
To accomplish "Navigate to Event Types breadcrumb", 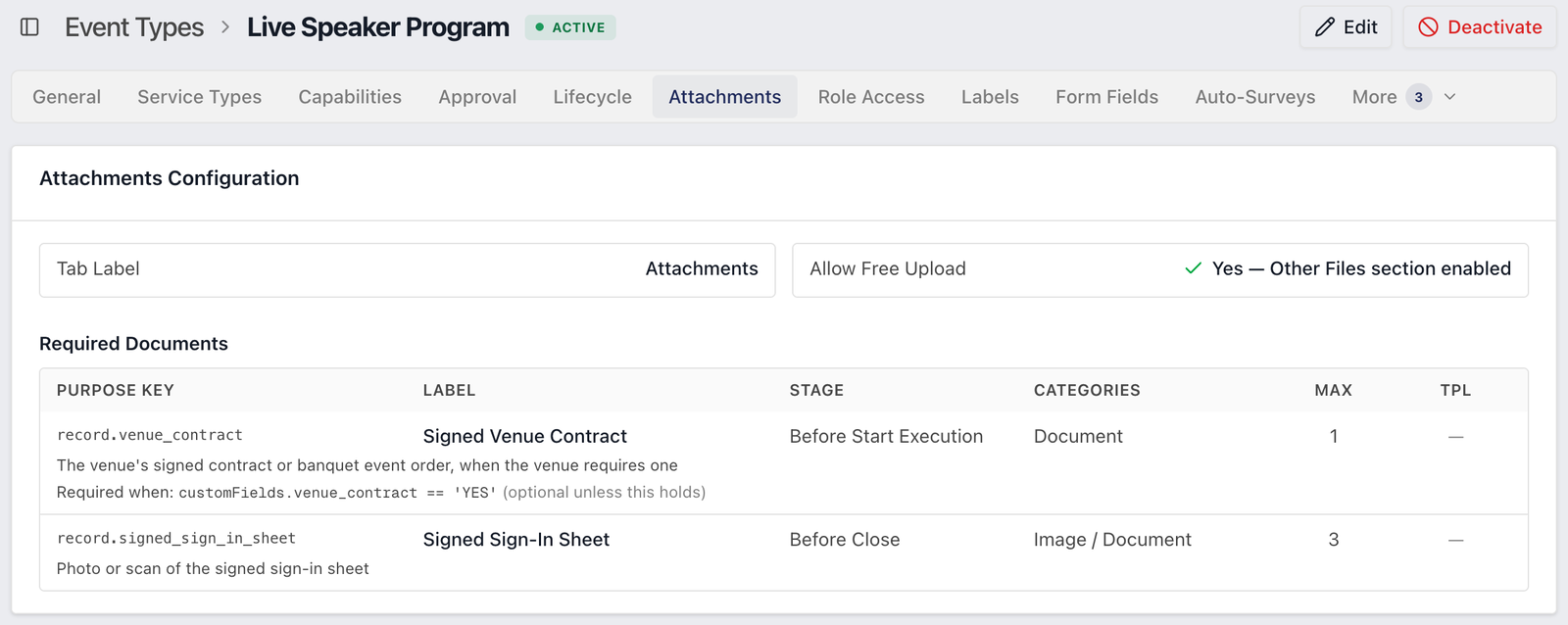I will click(134, 27).
